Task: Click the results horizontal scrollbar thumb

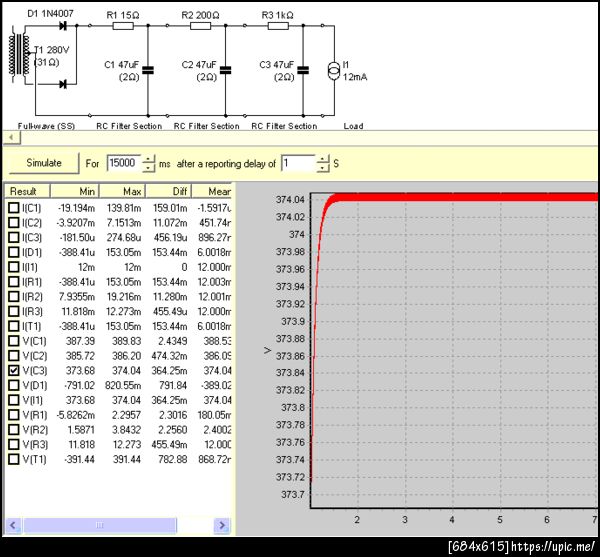Action: [100, 525]
